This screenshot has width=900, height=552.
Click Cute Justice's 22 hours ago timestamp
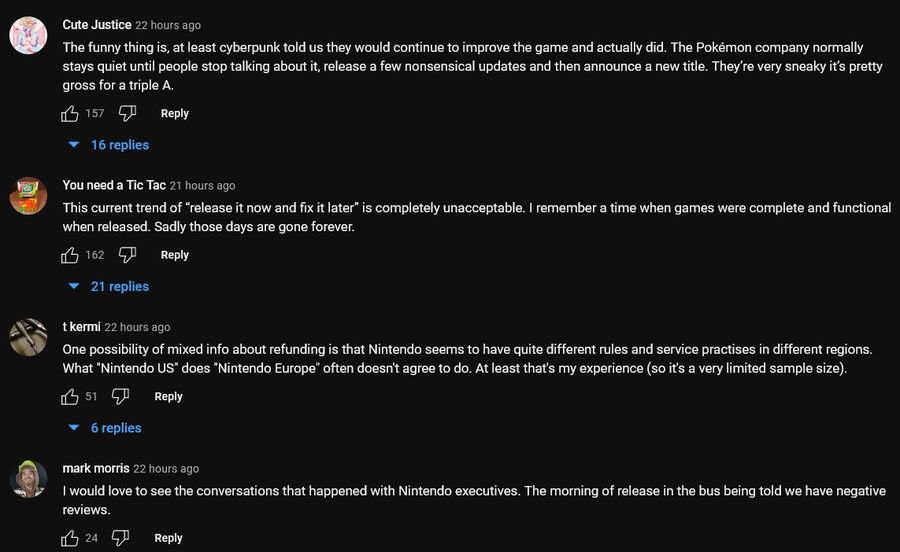coord(168,25)
